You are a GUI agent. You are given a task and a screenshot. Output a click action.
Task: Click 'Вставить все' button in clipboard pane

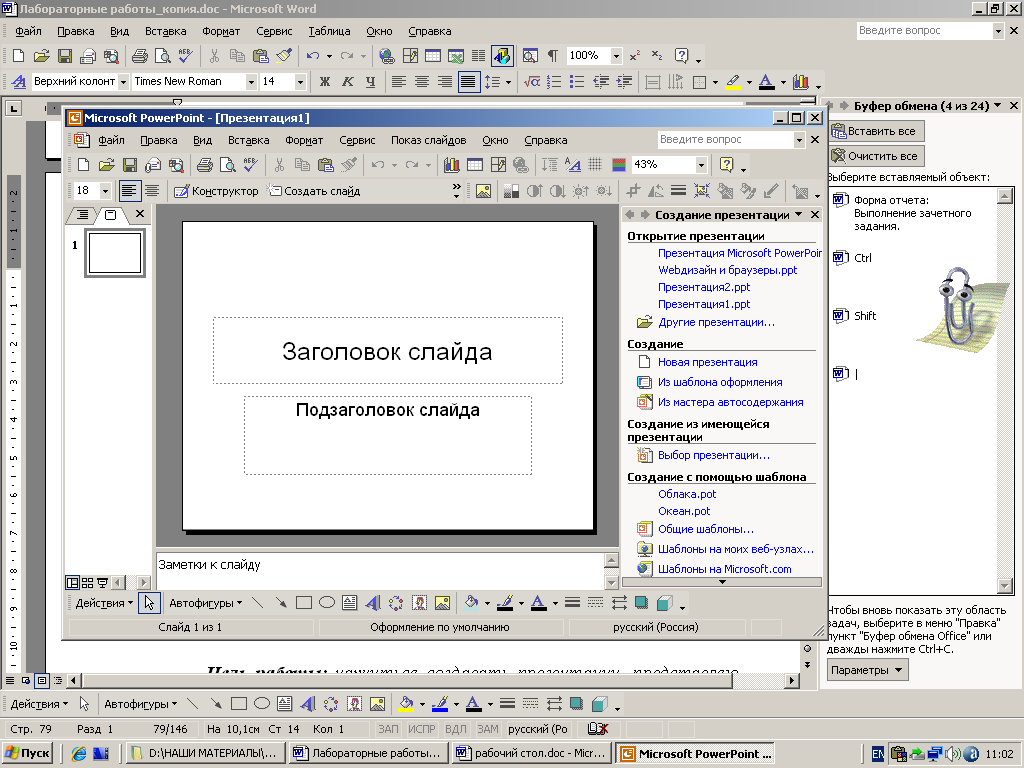876,131
